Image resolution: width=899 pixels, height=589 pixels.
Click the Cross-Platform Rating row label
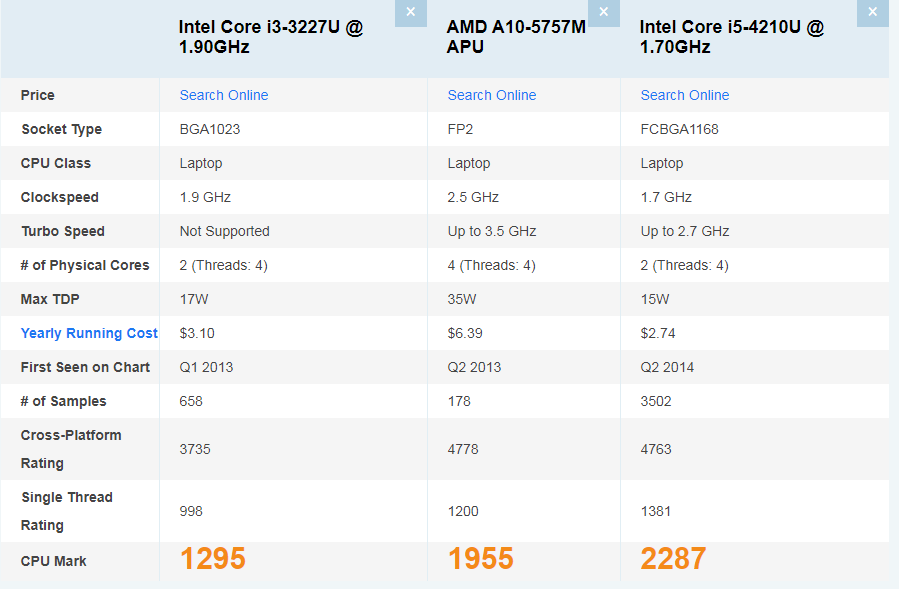pos(71,449)
